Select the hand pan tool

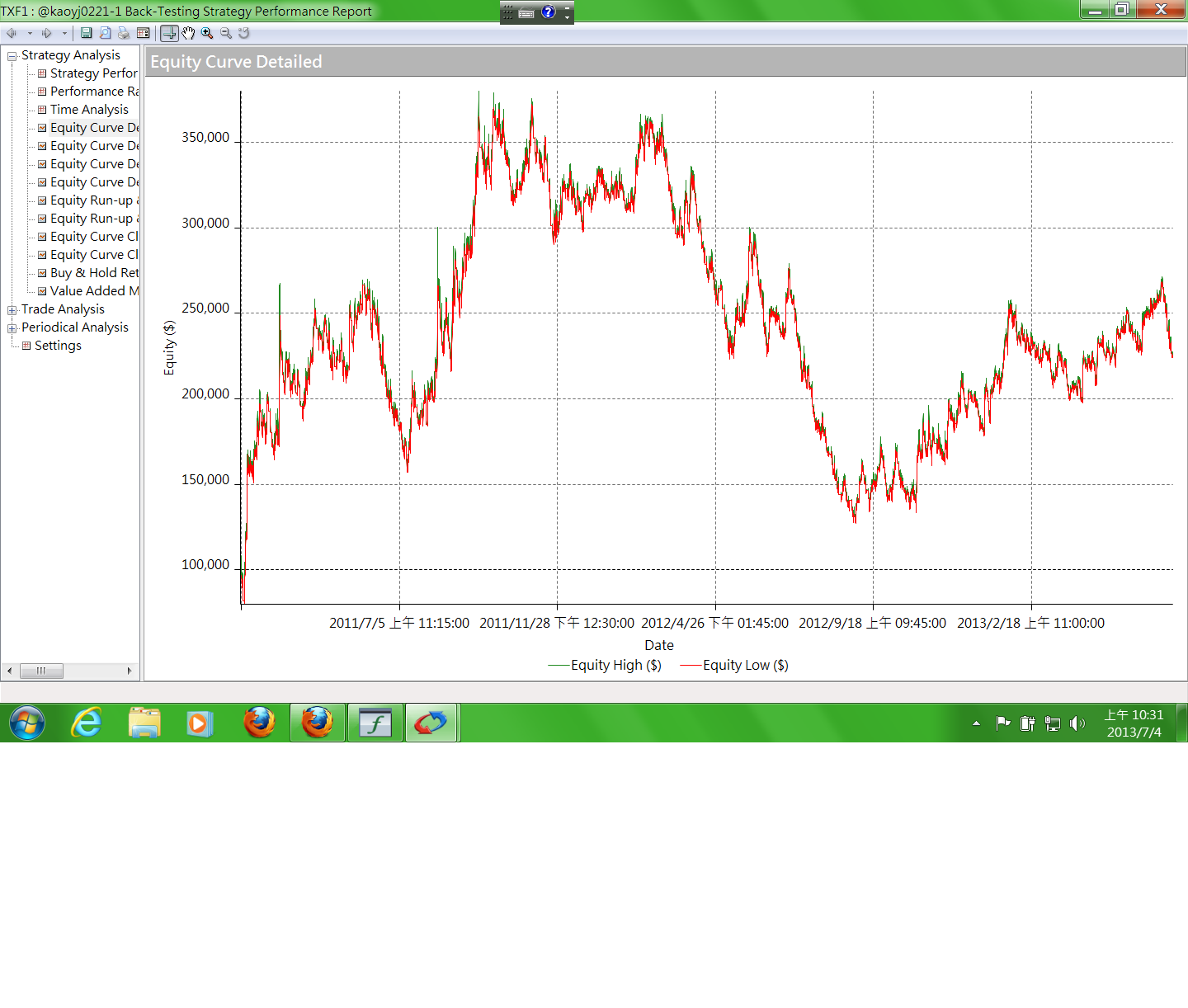point(188,33)
